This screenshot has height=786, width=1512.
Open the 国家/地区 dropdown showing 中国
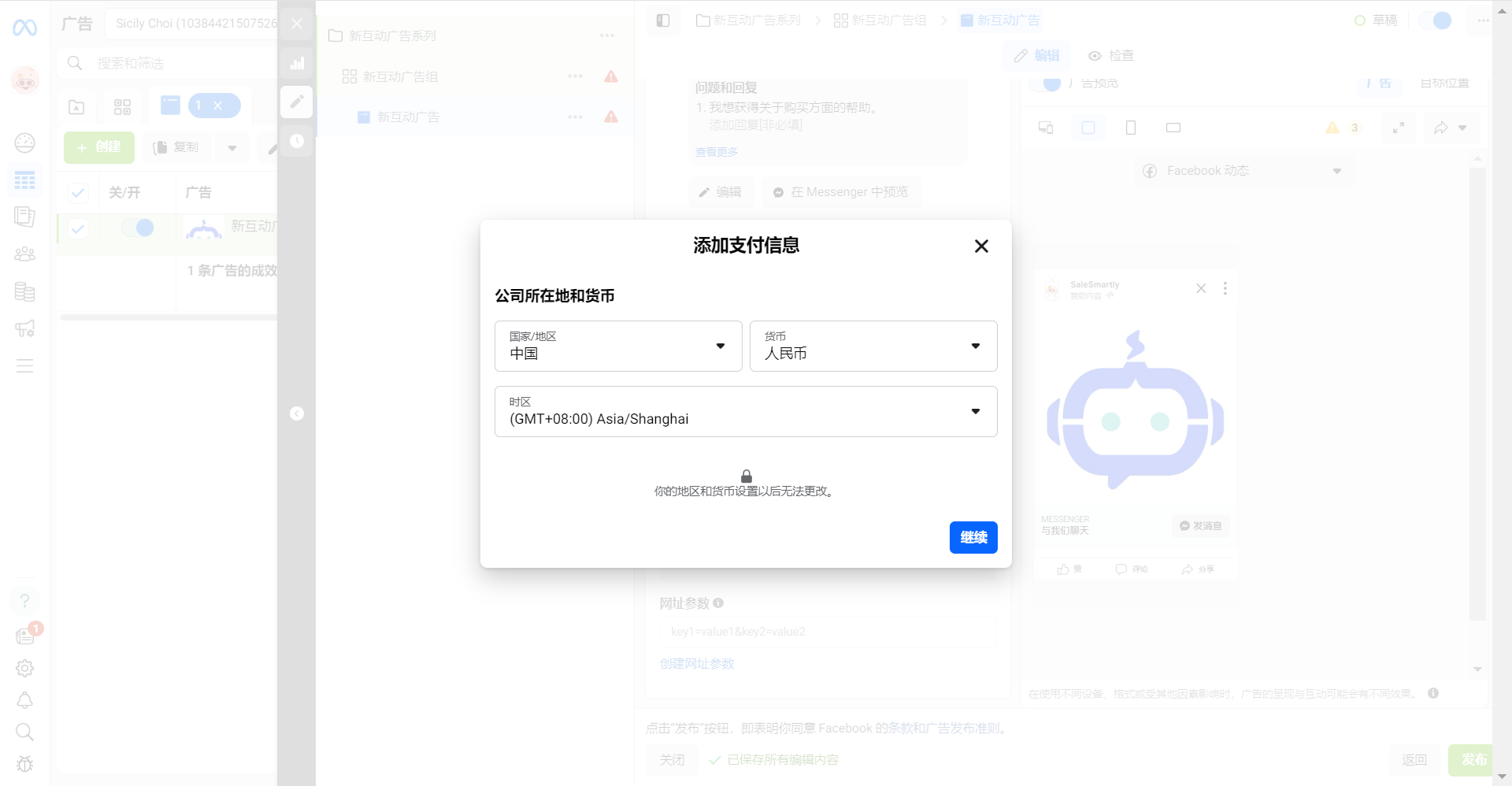pyautogui.click(x=618, y=346)
